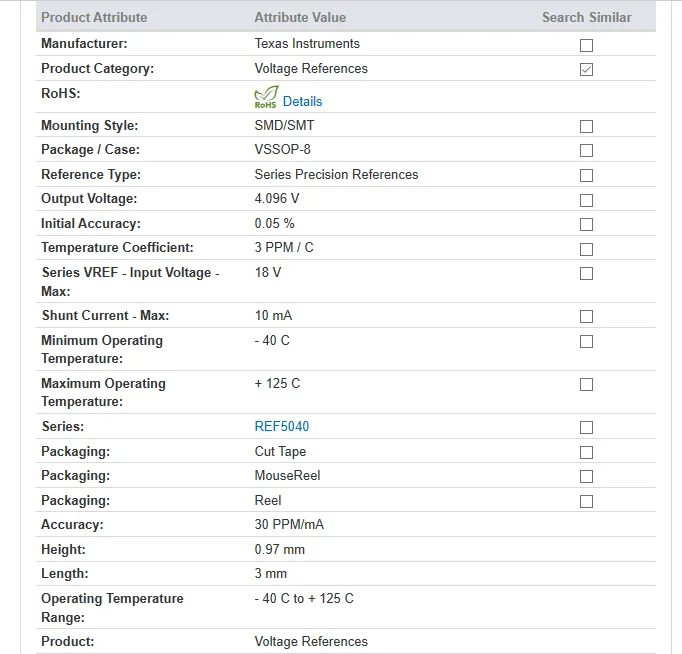Select the + 125 C maximum temperature value
The image size is (682, 654).
(x=277, y=384)
